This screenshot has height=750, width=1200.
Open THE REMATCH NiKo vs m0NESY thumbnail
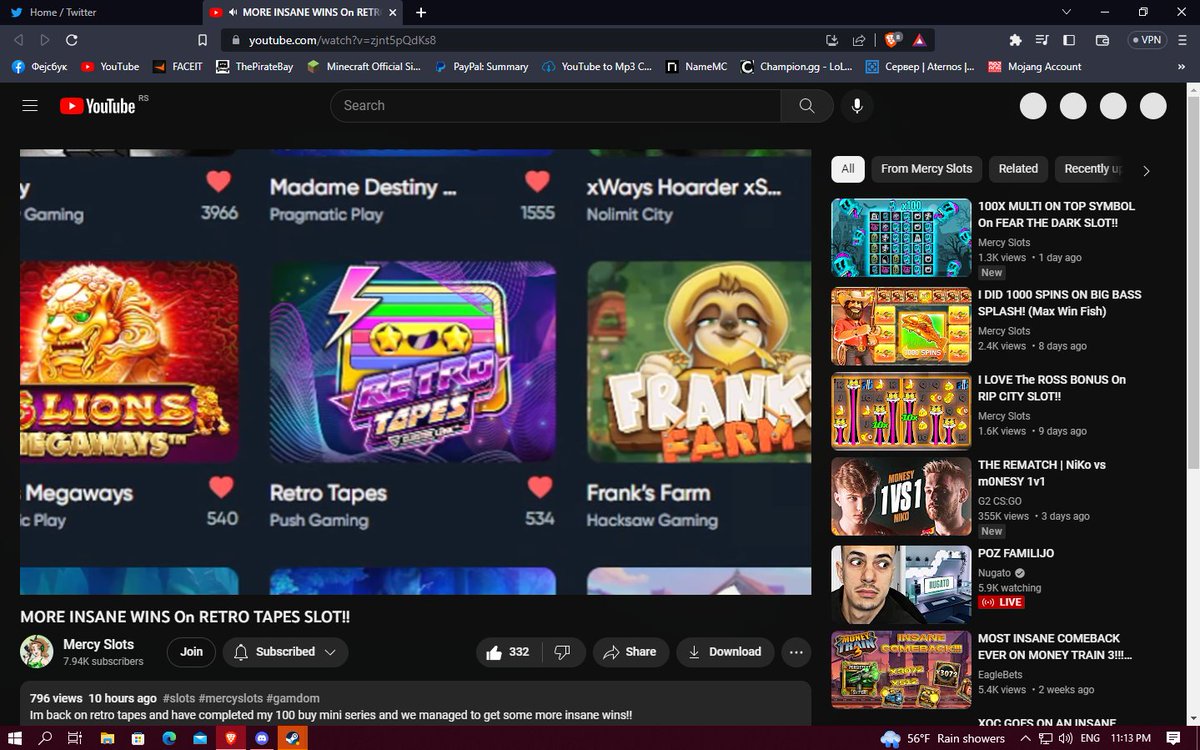click(901, 497)
